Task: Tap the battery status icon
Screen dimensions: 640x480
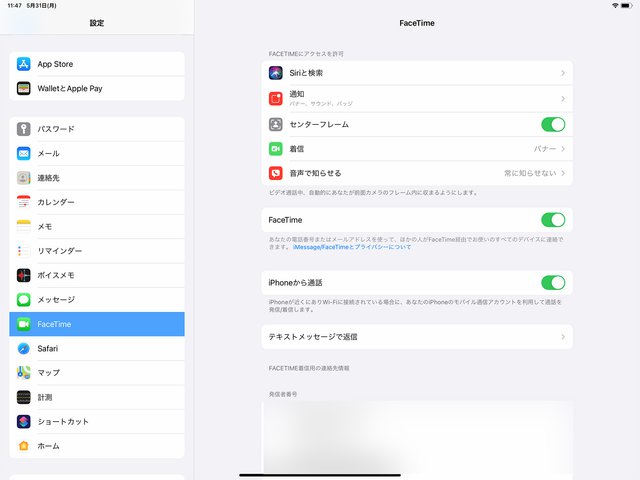Action: click(627, 6)
